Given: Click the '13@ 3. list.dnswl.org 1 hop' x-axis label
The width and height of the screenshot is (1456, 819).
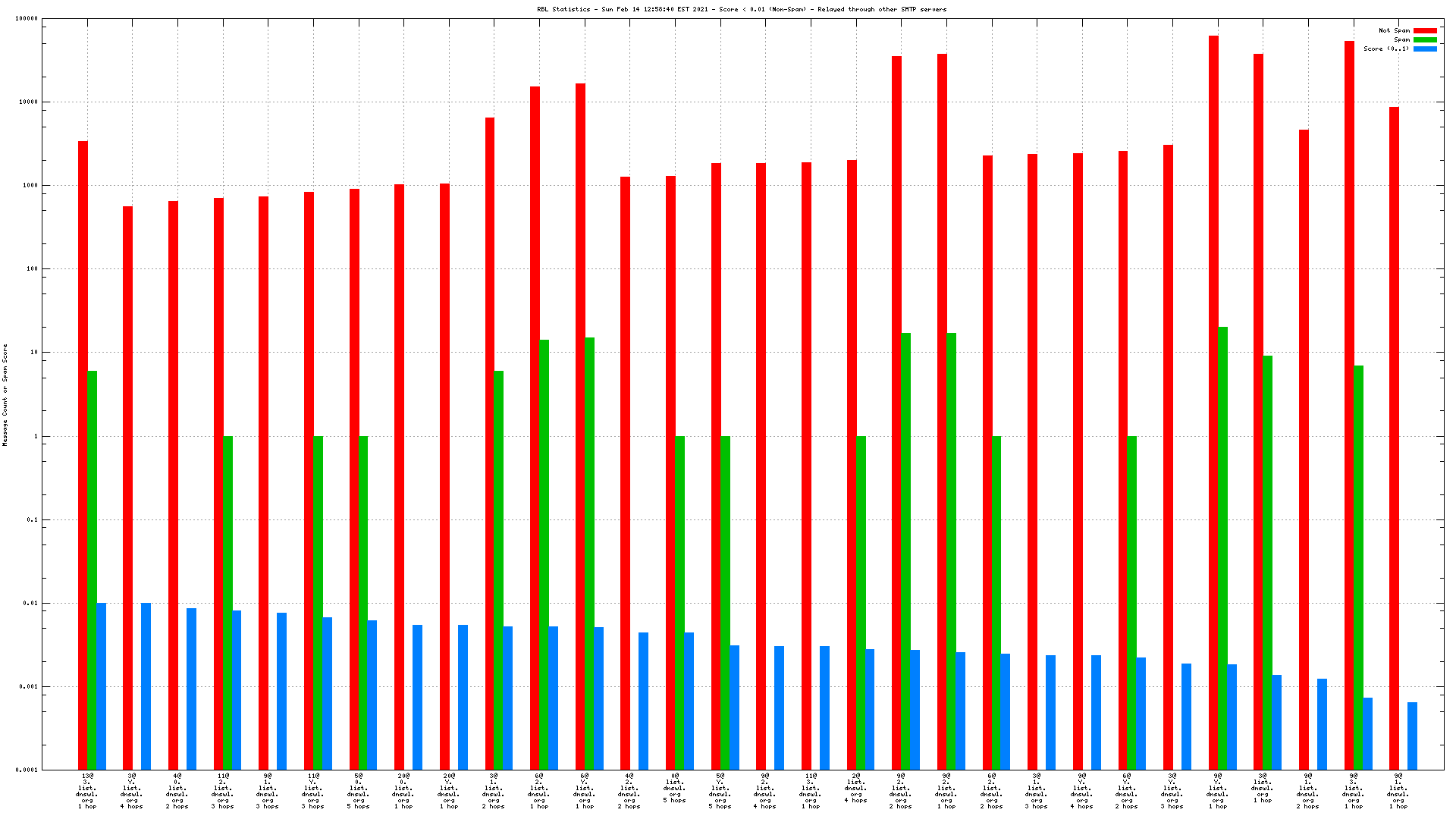Looking at the screenshot, I should coord(87,791).
